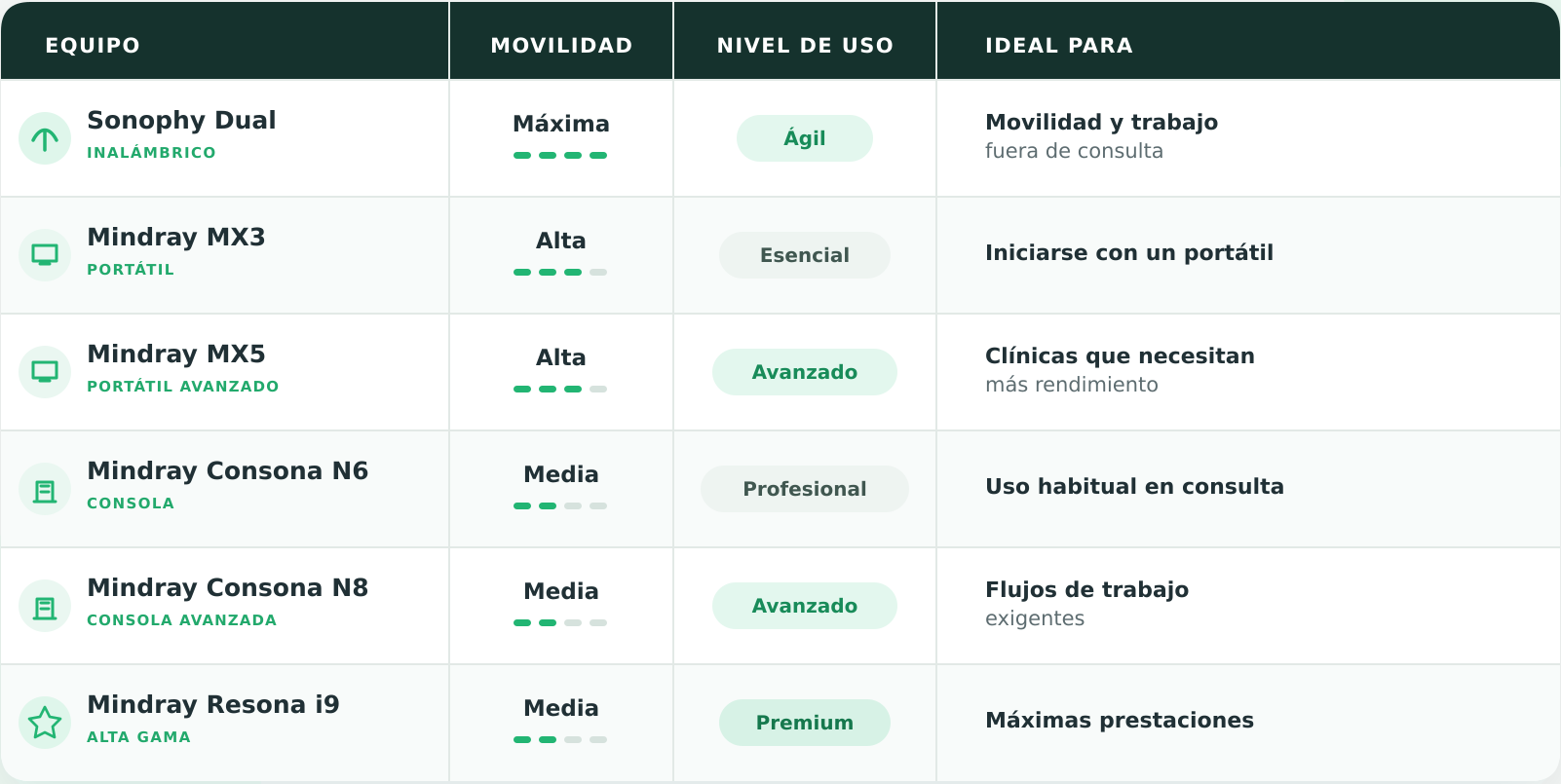Click the Sonophy Dual wireless icon
Viewport: 1561px width, 784px height.
click(45, 138)
